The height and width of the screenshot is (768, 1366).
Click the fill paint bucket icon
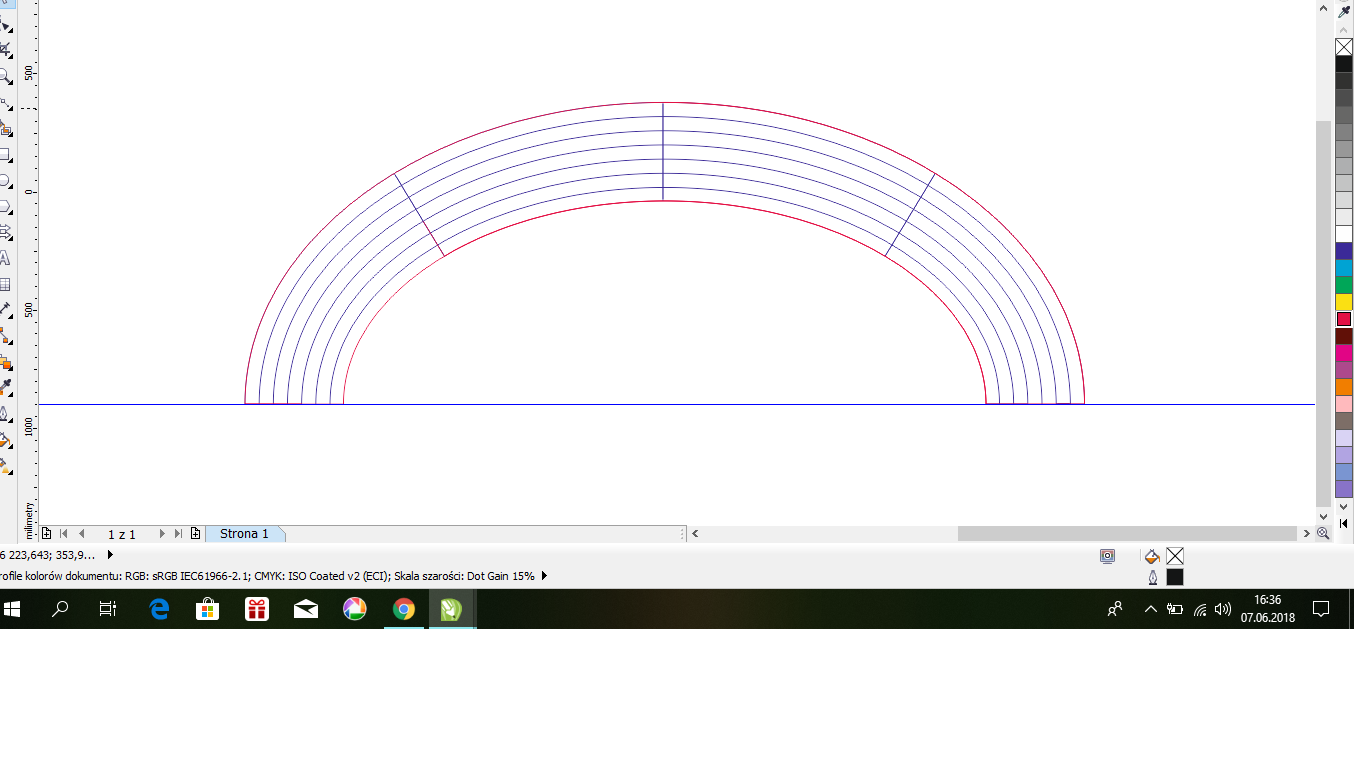coord(1152,556)
